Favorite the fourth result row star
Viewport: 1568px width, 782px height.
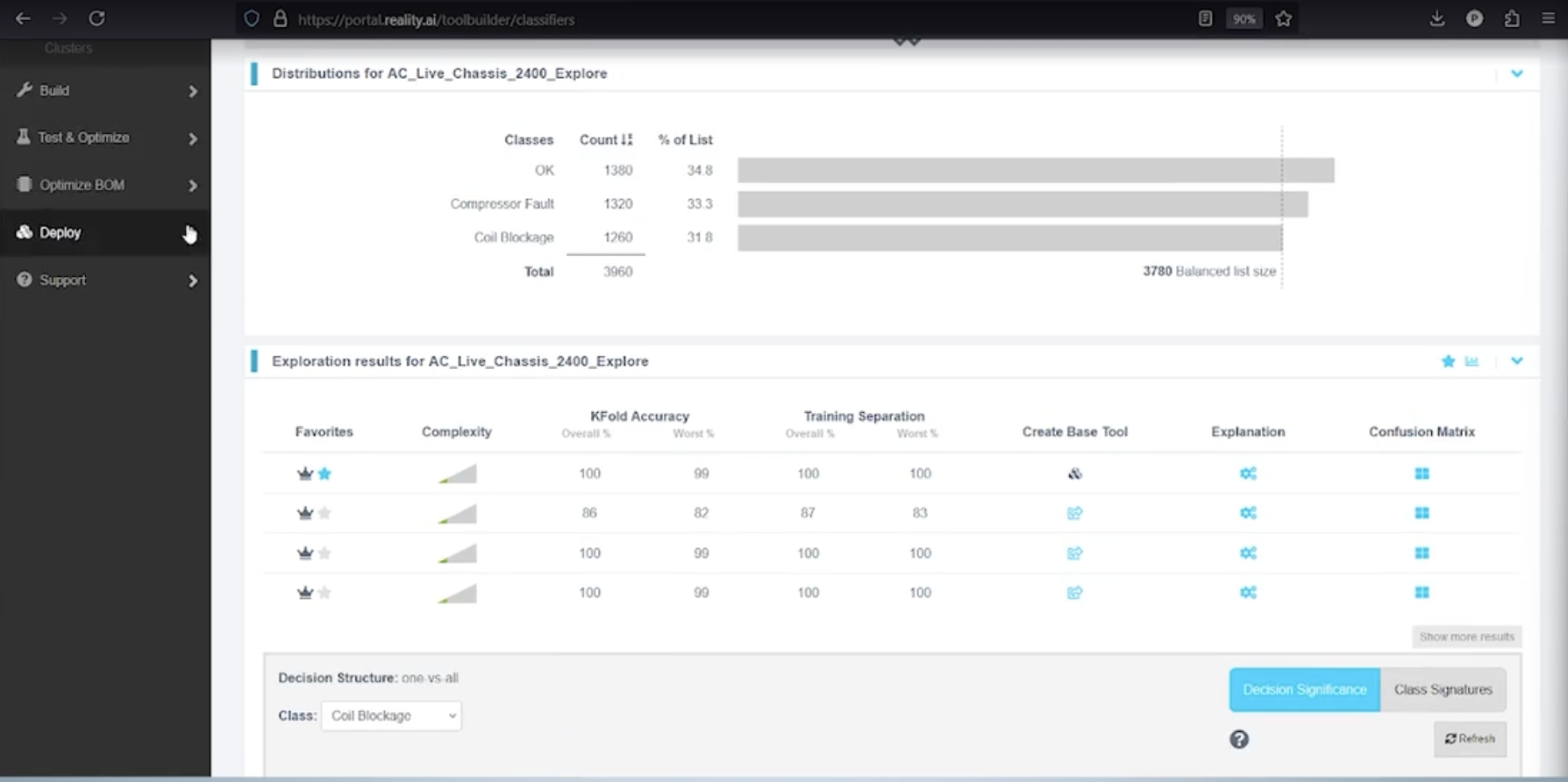coord(325,593)
